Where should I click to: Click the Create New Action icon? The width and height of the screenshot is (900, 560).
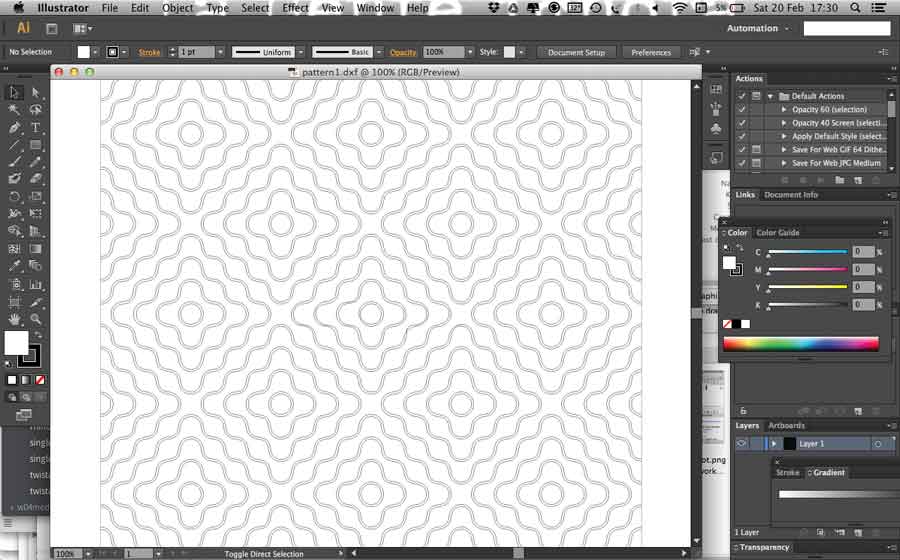click(858, 180)
